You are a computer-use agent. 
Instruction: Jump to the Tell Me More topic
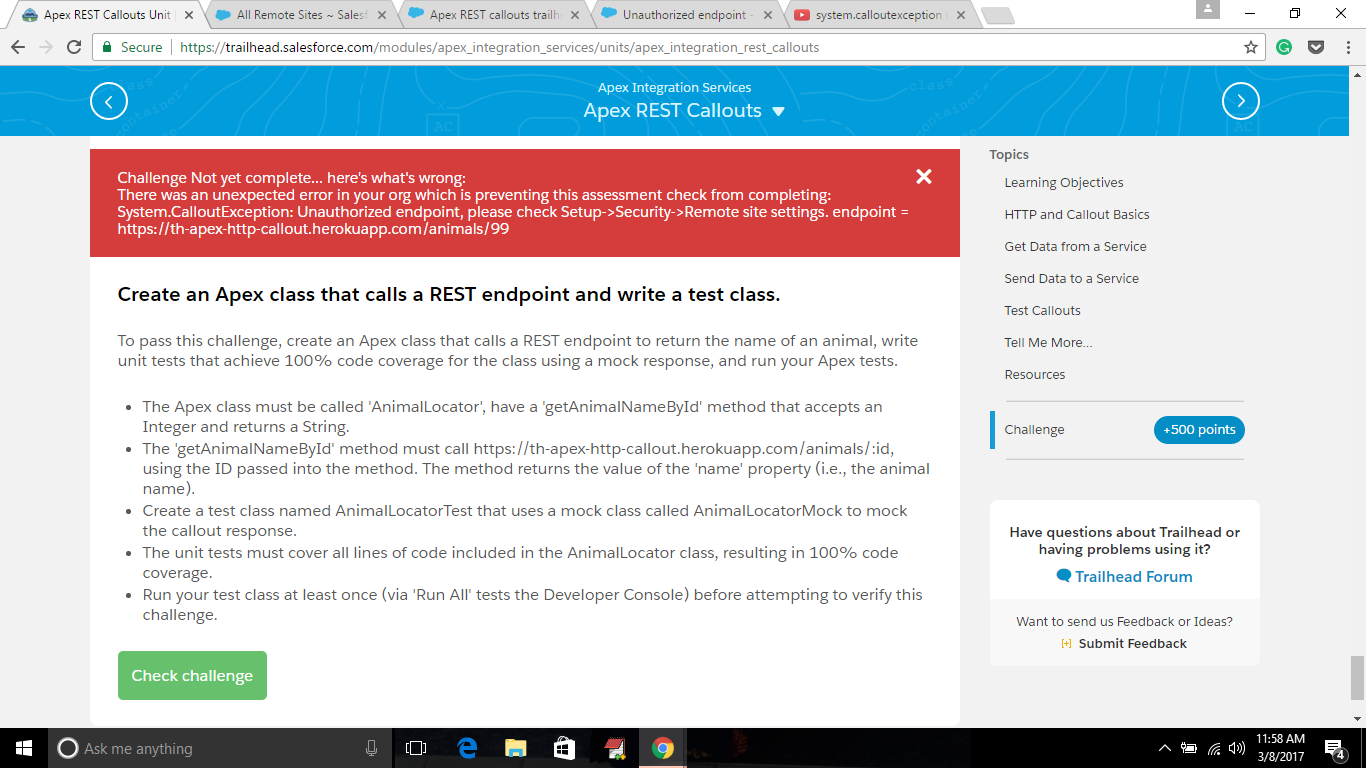pyautogui.click(x=1049, y=343)
